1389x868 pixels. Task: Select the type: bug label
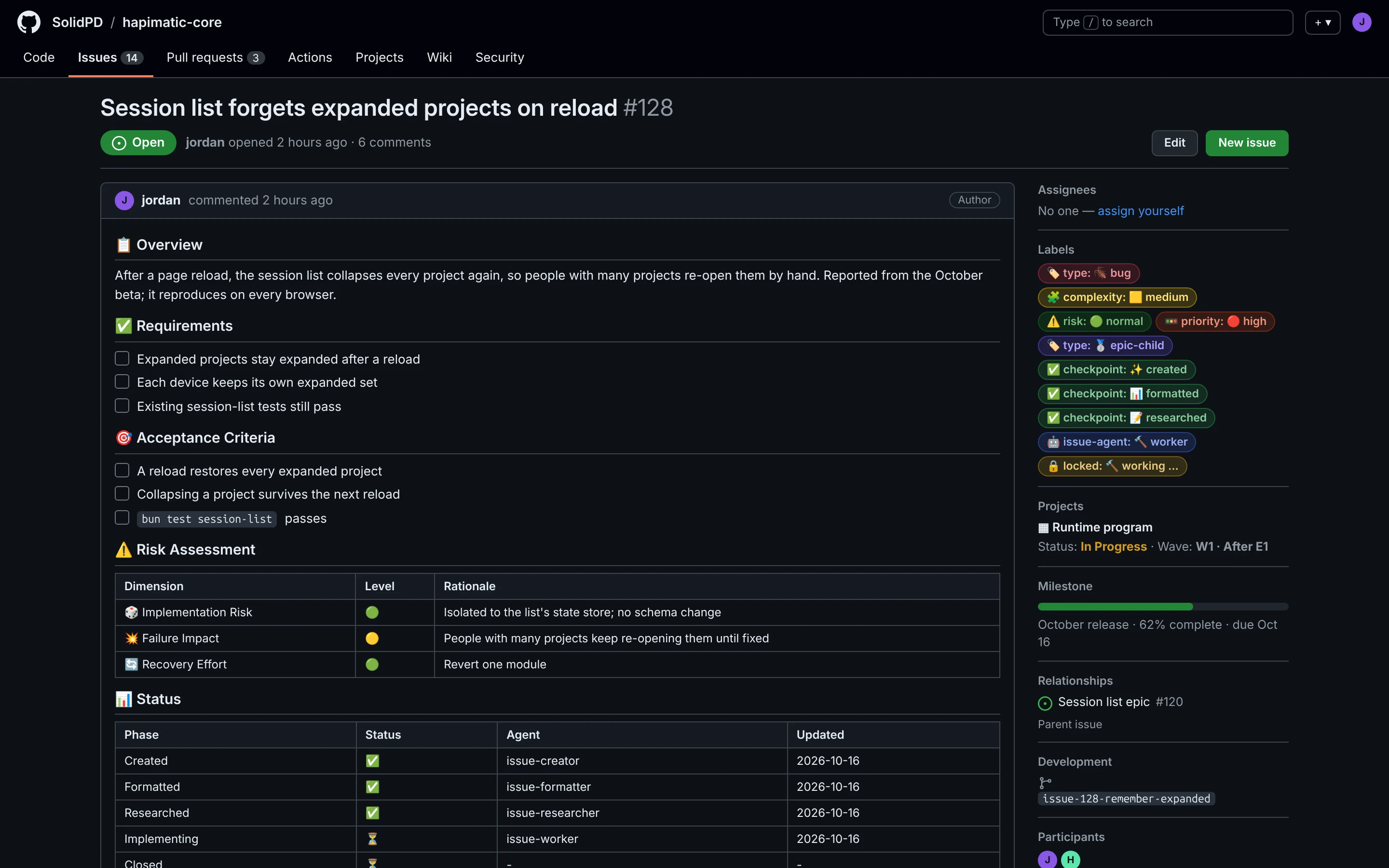click(x=1088, y=273)
